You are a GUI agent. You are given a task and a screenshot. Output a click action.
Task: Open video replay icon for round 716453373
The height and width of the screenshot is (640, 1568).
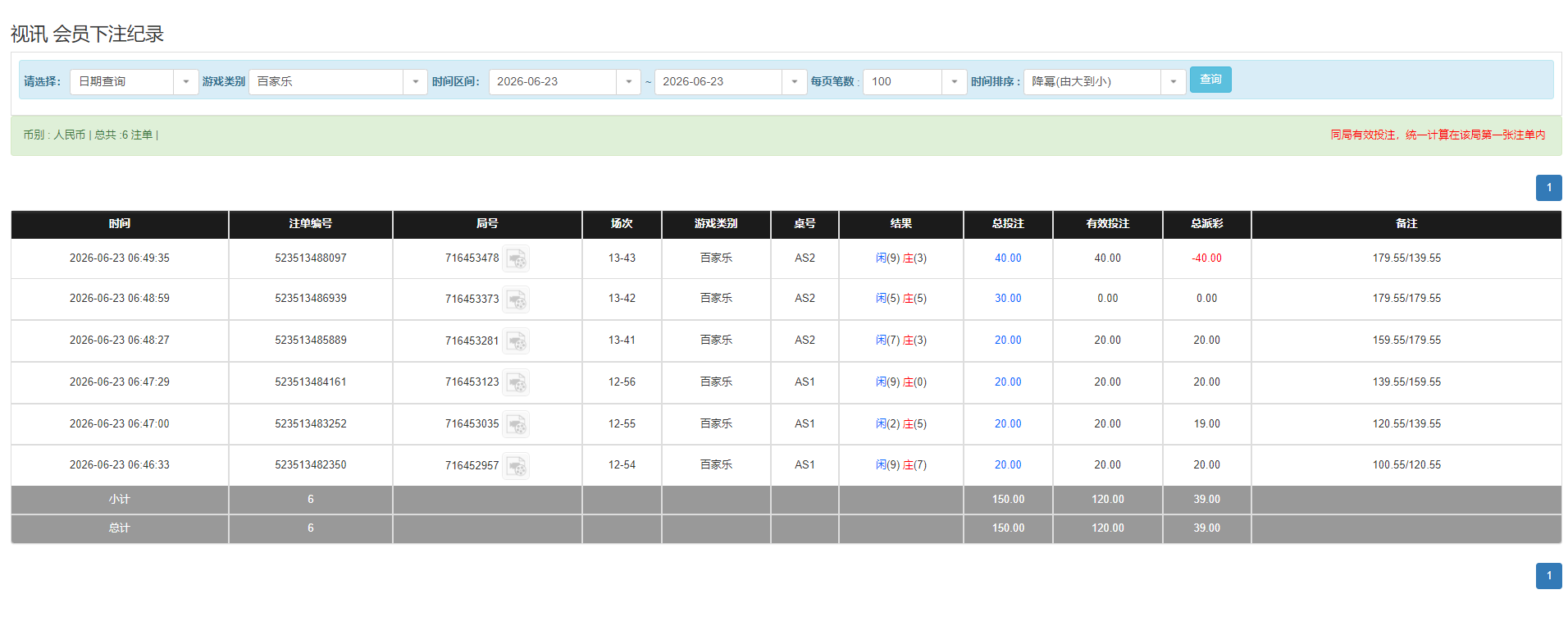(516, 299)
